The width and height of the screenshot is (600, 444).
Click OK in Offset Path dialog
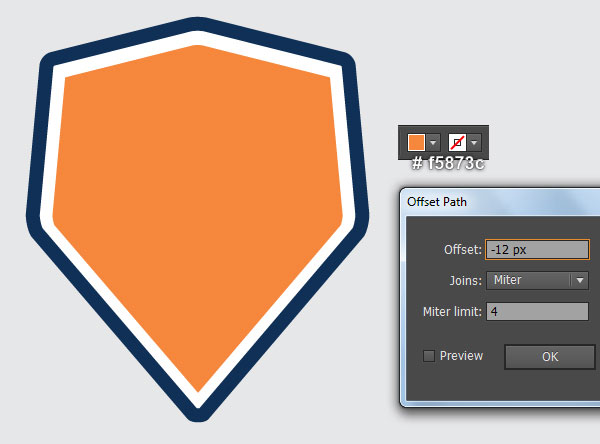(549, 357)
